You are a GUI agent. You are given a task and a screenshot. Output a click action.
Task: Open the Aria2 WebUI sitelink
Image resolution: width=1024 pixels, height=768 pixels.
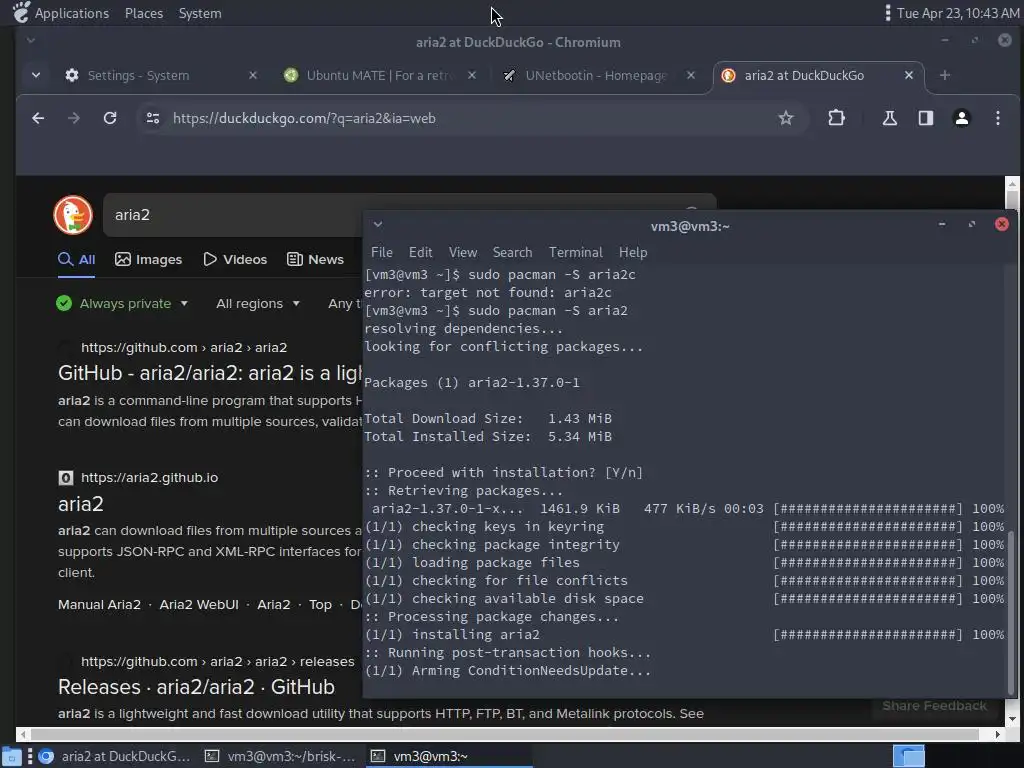pyautogui.click(x=199, y=605)
